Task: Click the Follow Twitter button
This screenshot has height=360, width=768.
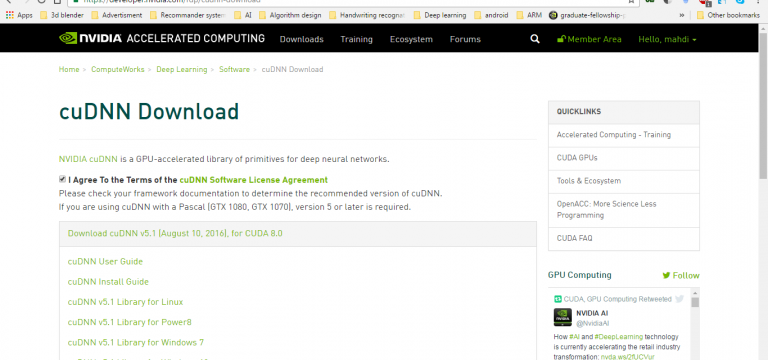Action: pyautogui.click(x=681, y=275)
